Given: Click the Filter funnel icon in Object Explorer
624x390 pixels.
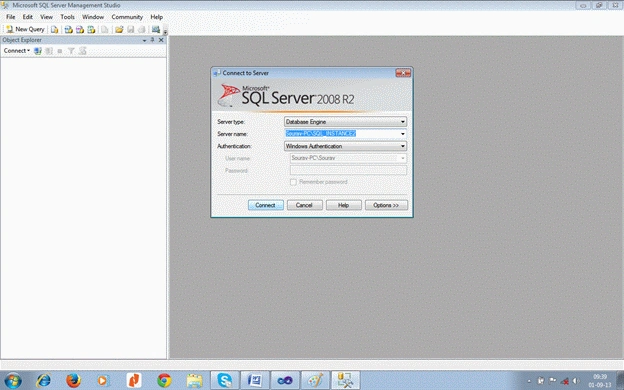Looking at the screenshot, I should [71, 51].
